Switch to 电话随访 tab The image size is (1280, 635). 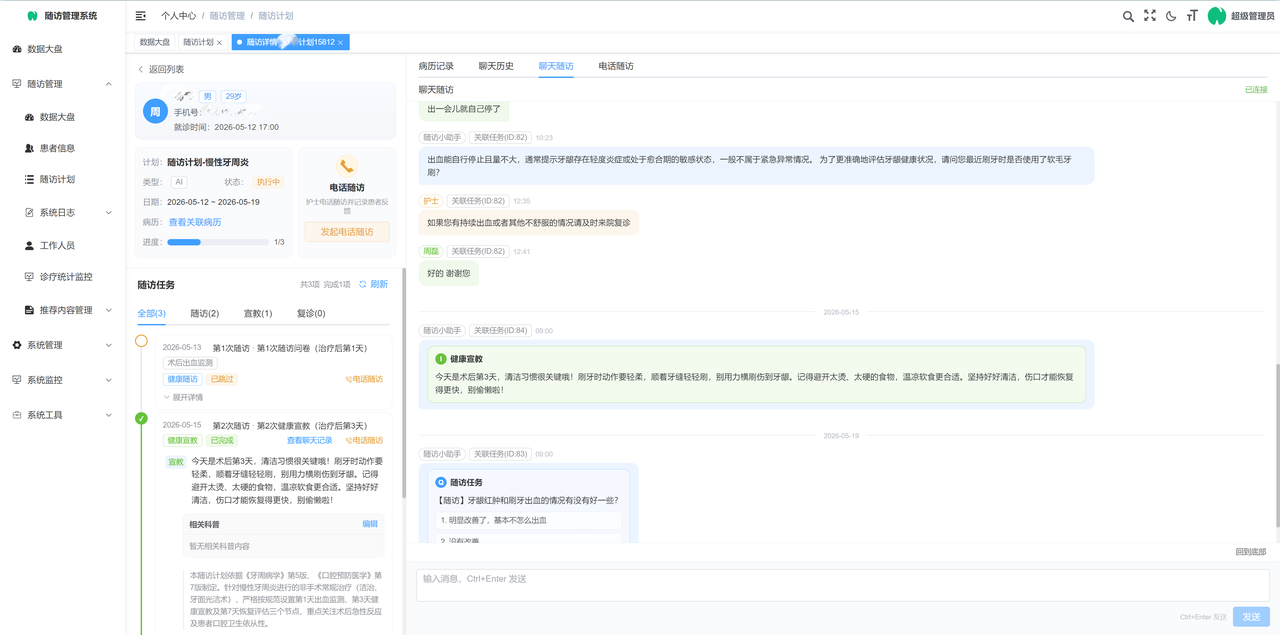[616, 66]
